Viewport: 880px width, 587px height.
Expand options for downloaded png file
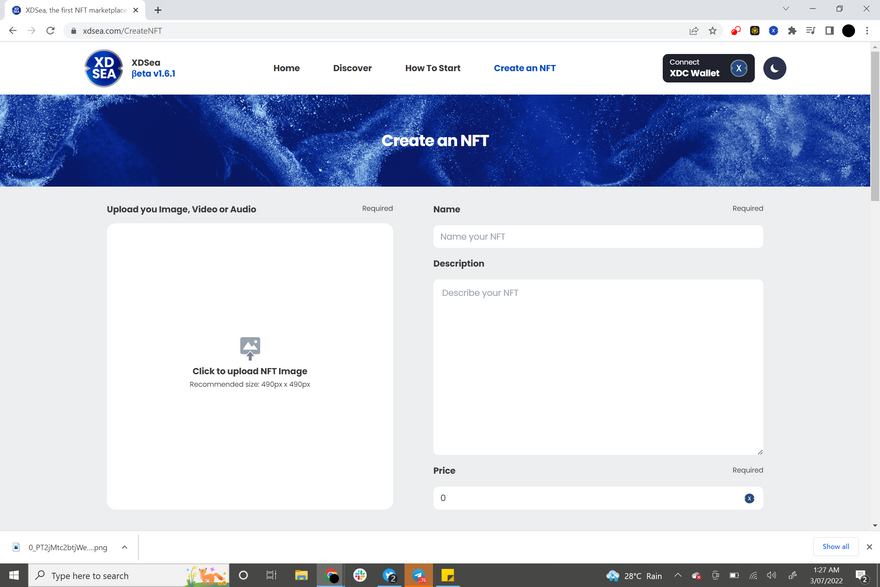click(124, 547)
